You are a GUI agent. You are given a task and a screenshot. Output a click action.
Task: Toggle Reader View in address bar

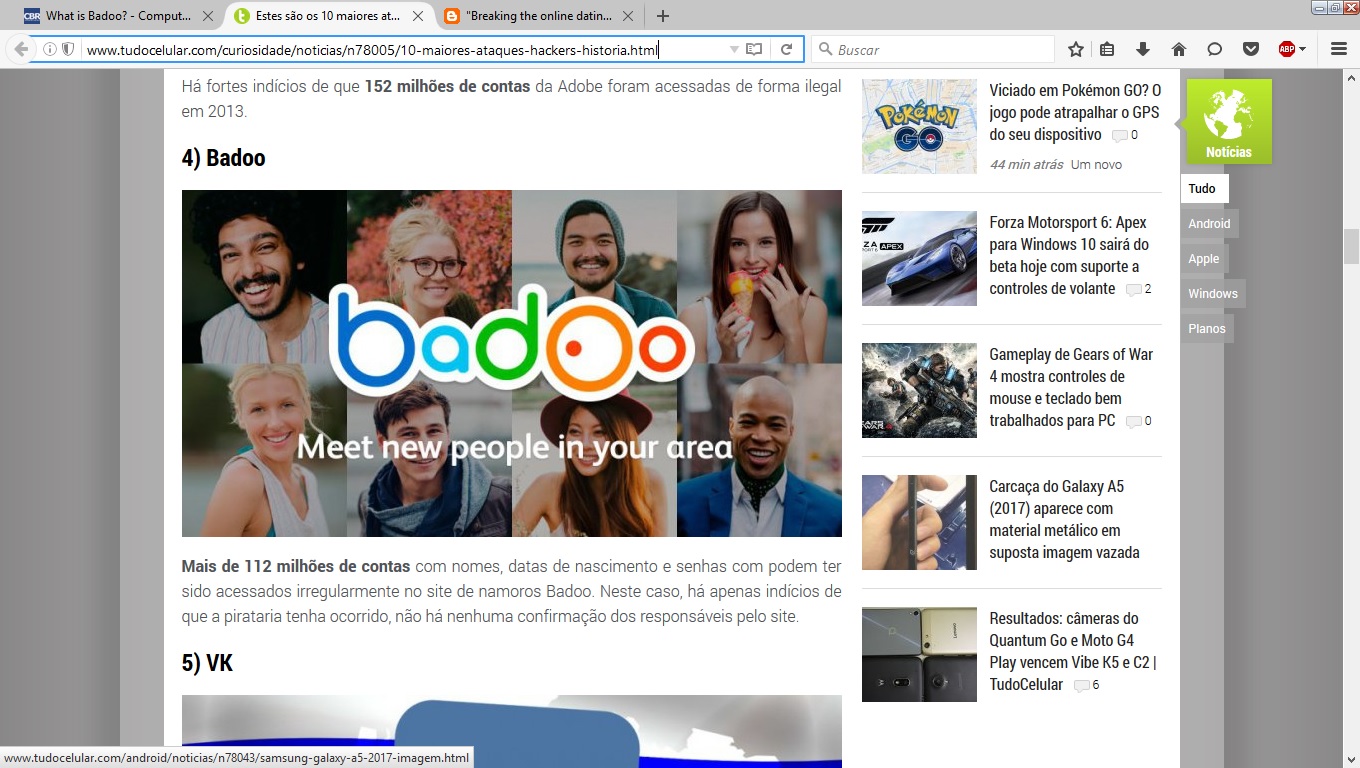[x=754, y=49]
